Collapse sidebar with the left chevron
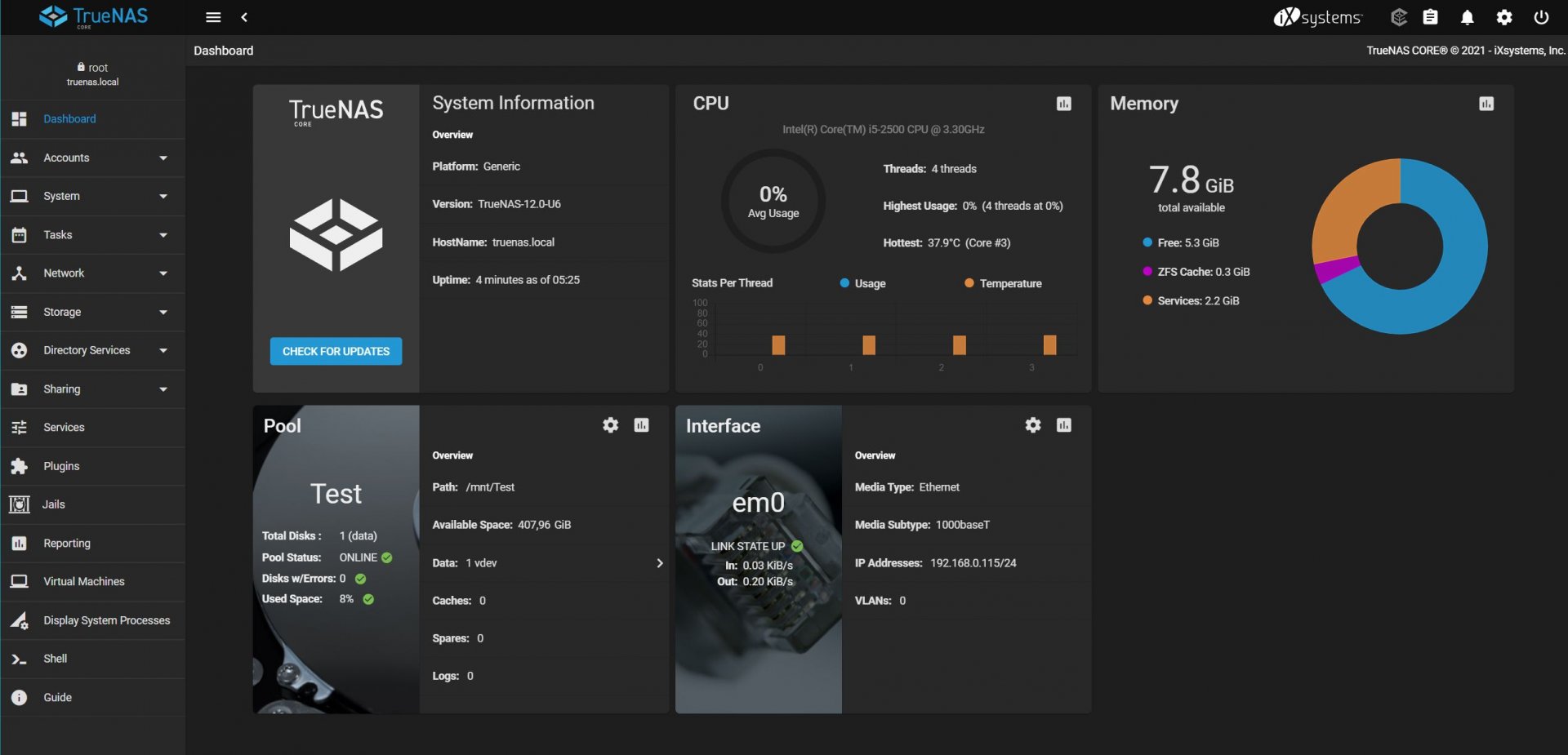Viewport: 1568px width, 755px height. coord(244,17)
